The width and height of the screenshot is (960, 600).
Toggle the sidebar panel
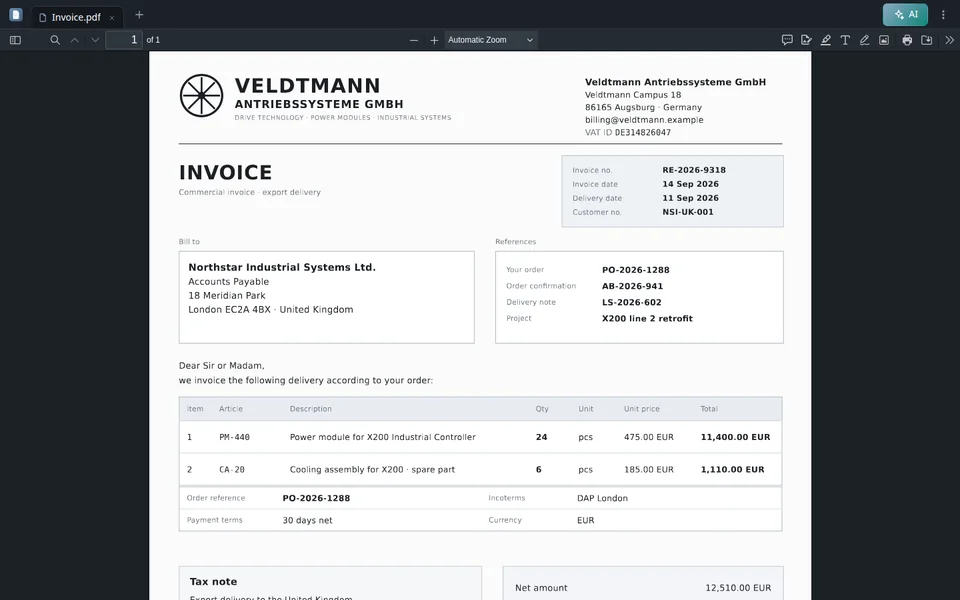pos(15,40)
